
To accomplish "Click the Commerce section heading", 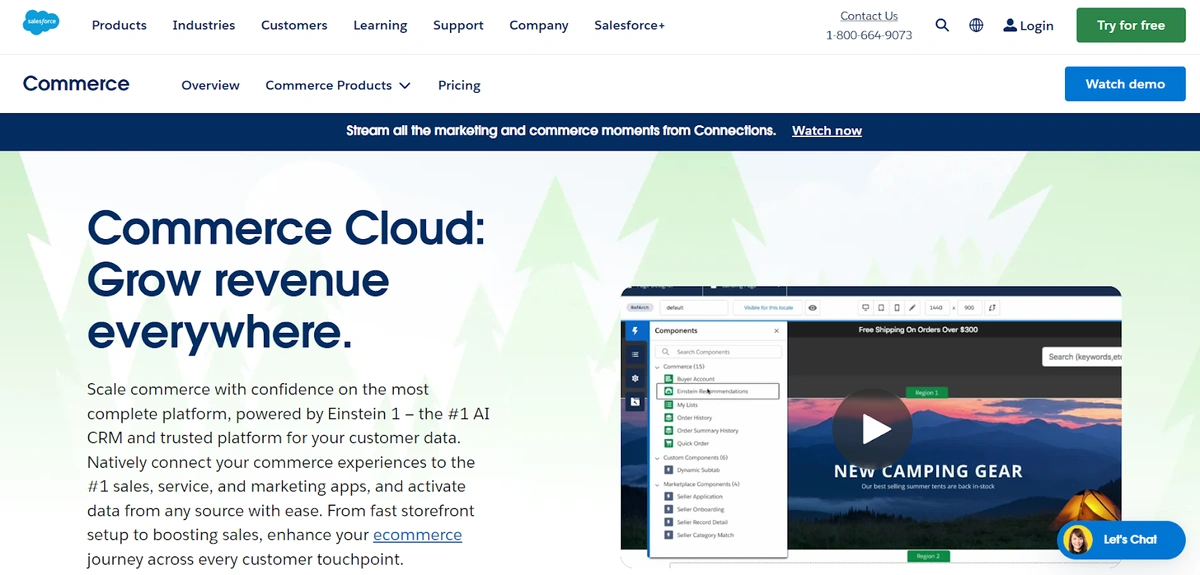I will coord(76,84).
